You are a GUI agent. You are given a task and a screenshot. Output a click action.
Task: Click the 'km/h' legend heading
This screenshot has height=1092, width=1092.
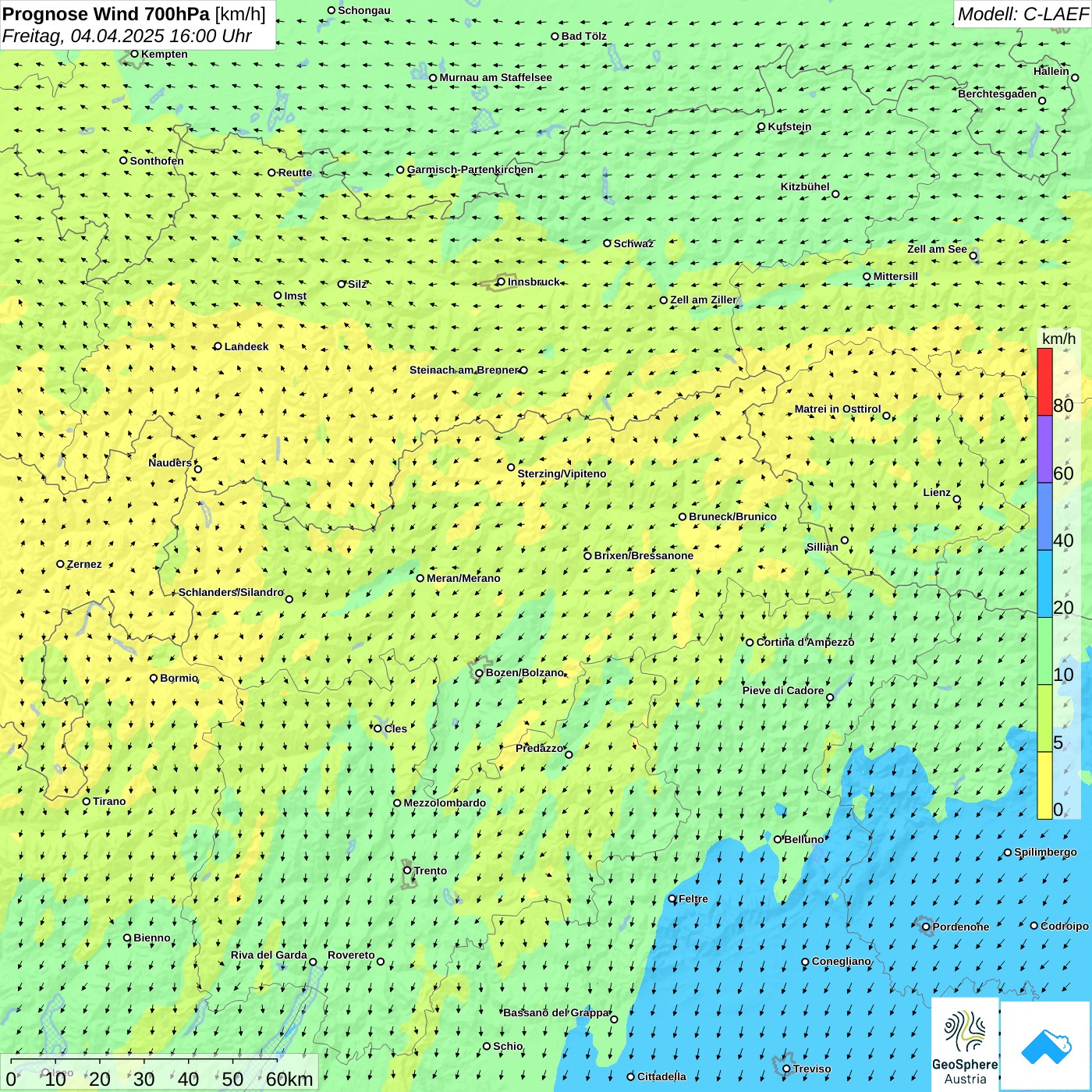[1058, 339]
